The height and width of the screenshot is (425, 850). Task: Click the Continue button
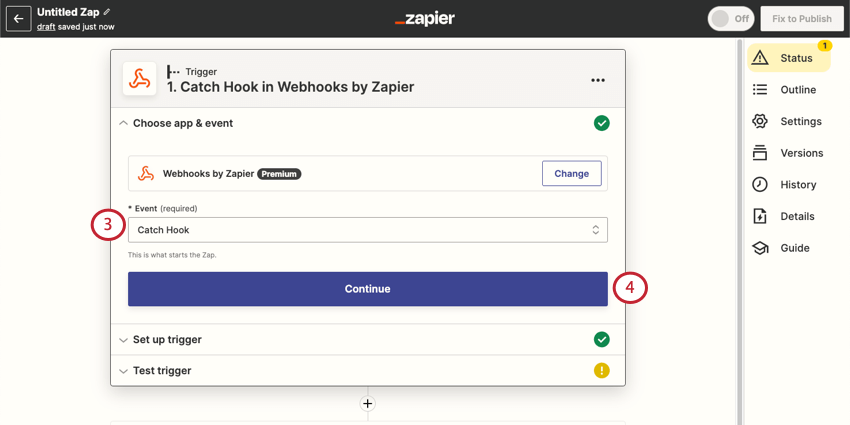click(368, 289)
